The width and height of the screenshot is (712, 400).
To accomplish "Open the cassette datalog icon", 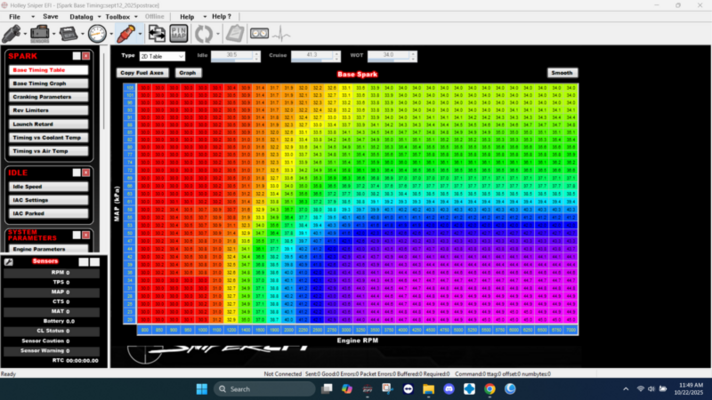I will pyautogui.click(x=259, y=34).
